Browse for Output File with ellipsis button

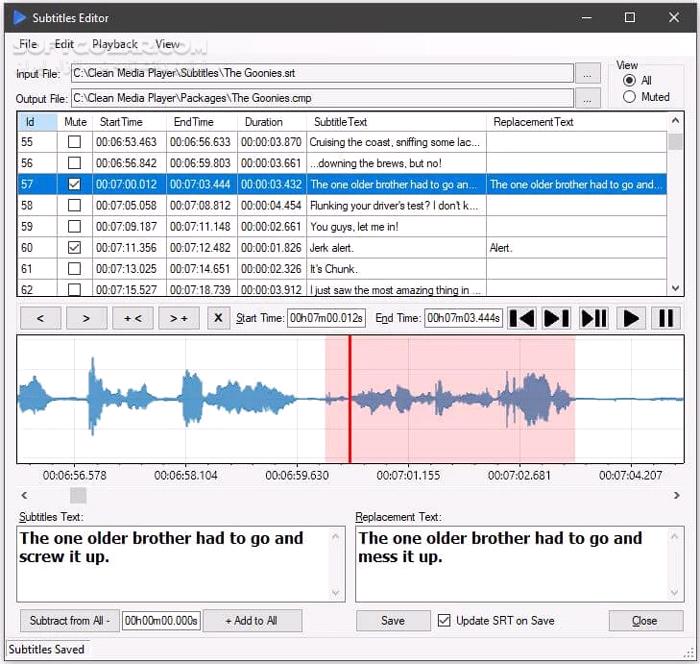pyautogui.click(x=589, y=98)
